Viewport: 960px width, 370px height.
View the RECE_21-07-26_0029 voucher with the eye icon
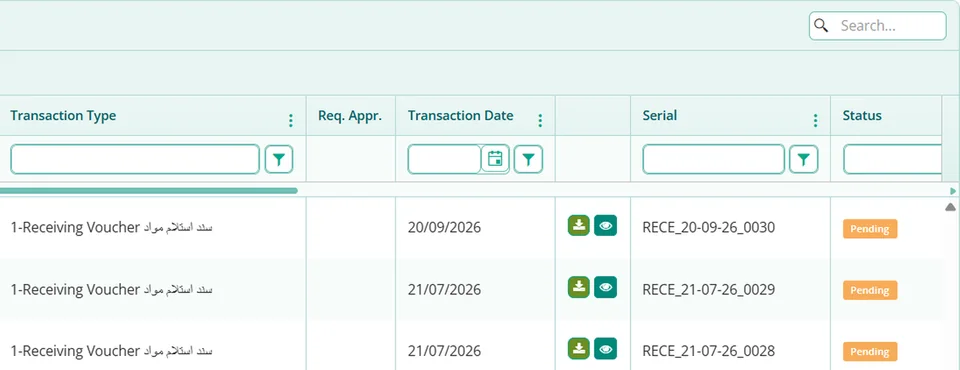click(606, 287)
